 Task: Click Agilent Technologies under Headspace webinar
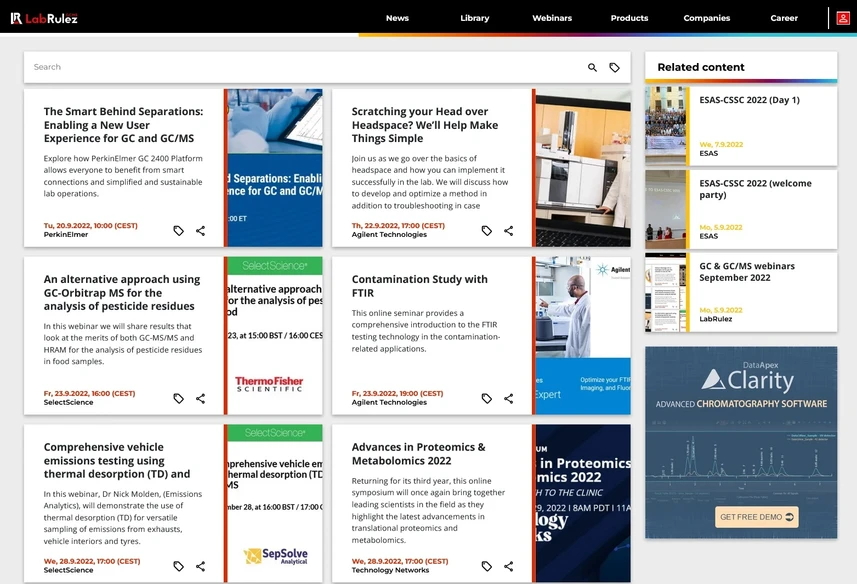tap(389, 234)
